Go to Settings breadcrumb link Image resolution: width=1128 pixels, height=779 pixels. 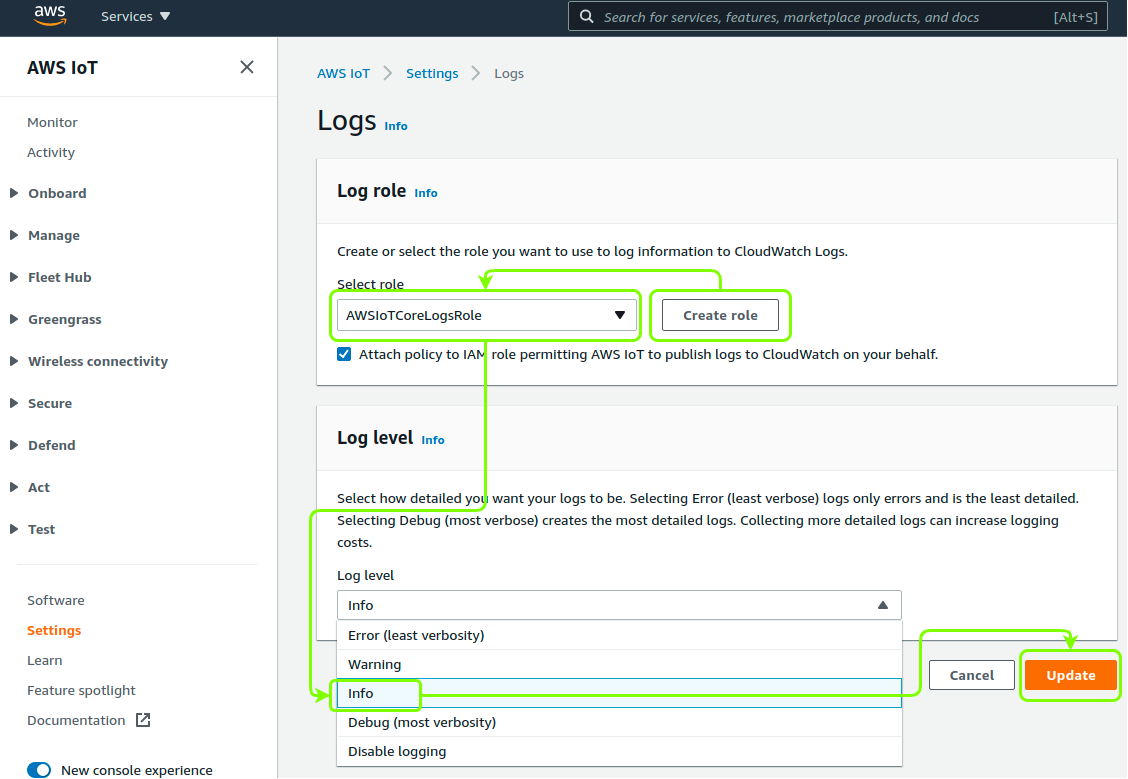[432, 73]
